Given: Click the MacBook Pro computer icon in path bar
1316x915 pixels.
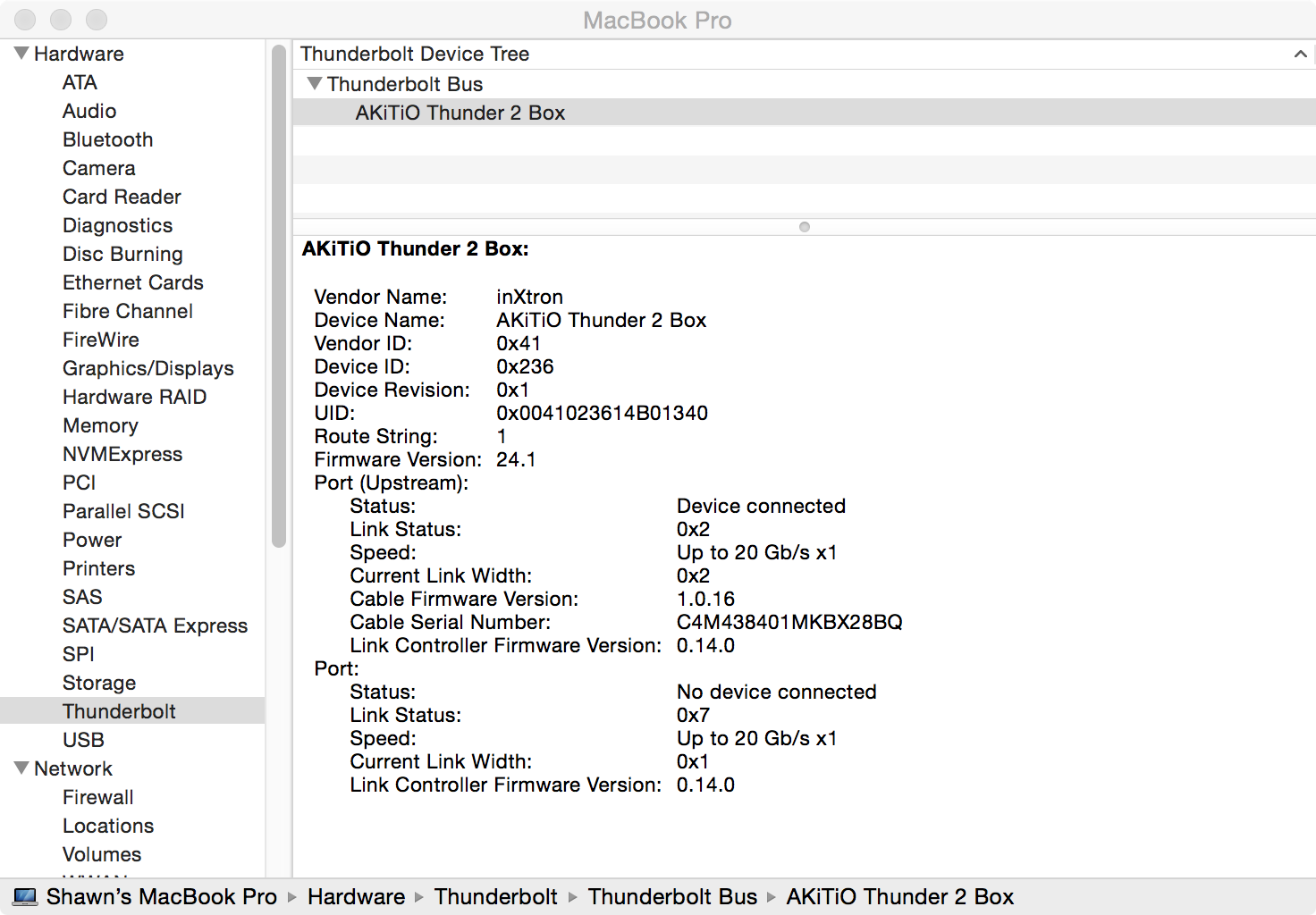Looking at the screenshot, I should click(x=26, y=896).
